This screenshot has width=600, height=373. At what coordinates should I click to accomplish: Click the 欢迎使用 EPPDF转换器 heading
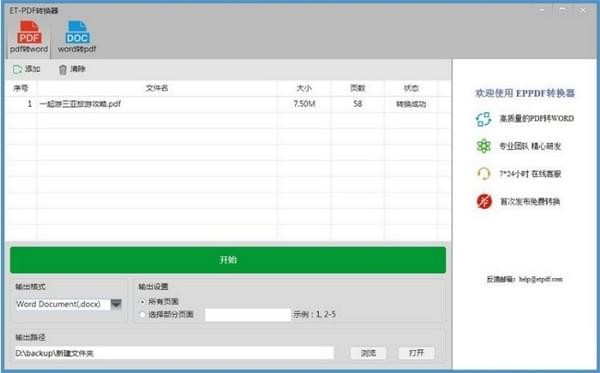coord(525,93)
